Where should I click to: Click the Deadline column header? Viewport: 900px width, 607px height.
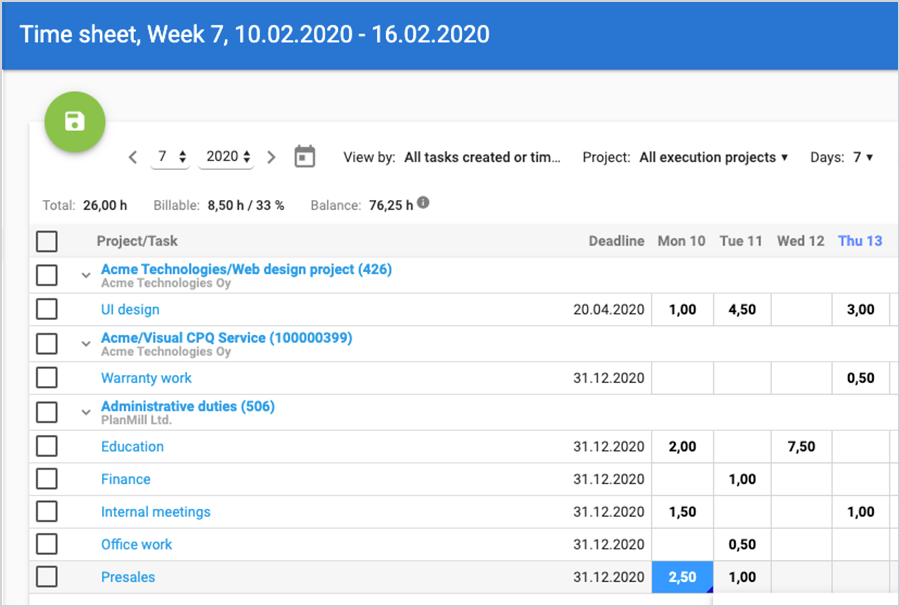click(x=616, y=241)
